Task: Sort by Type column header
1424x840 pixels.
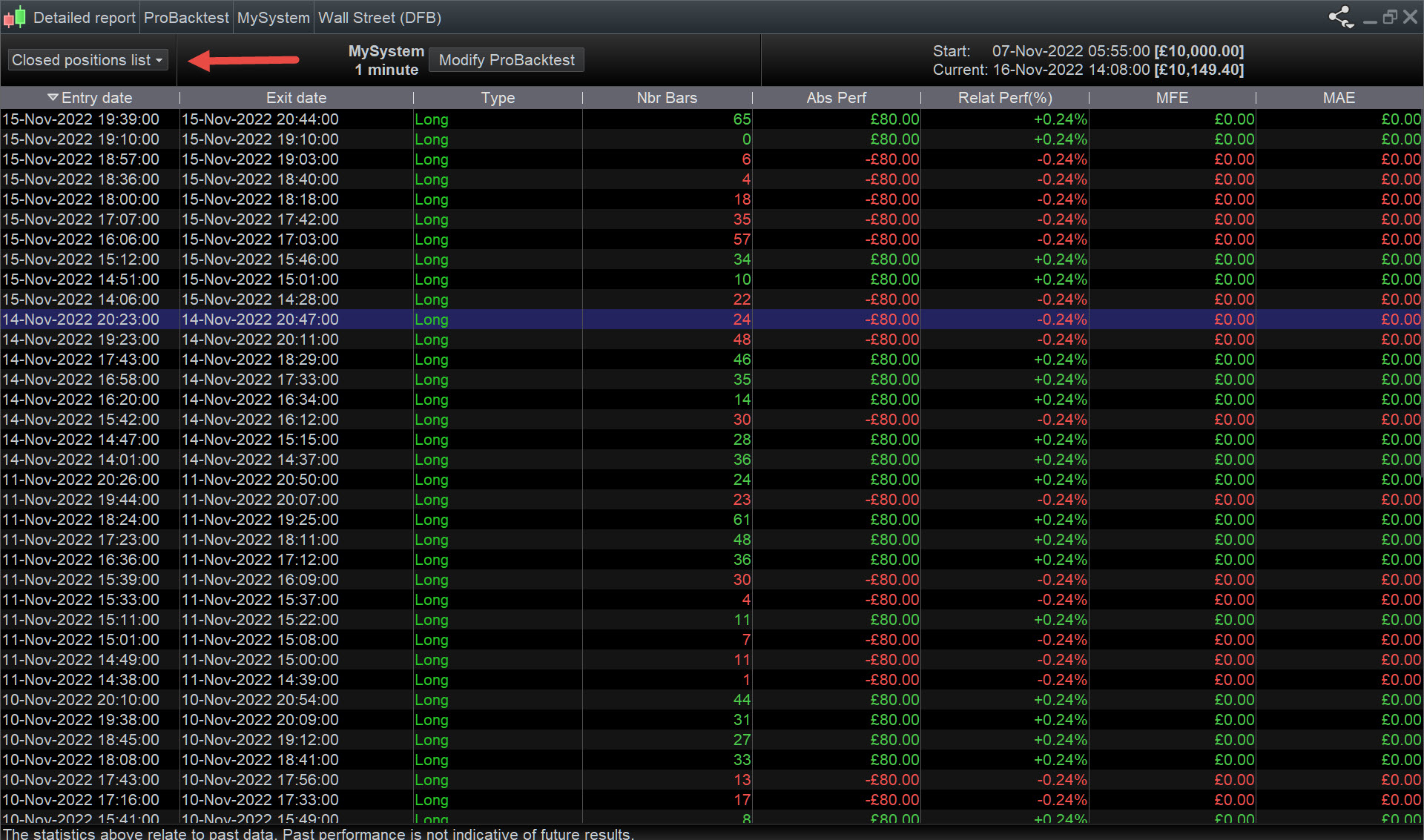Action: [497, 98]
